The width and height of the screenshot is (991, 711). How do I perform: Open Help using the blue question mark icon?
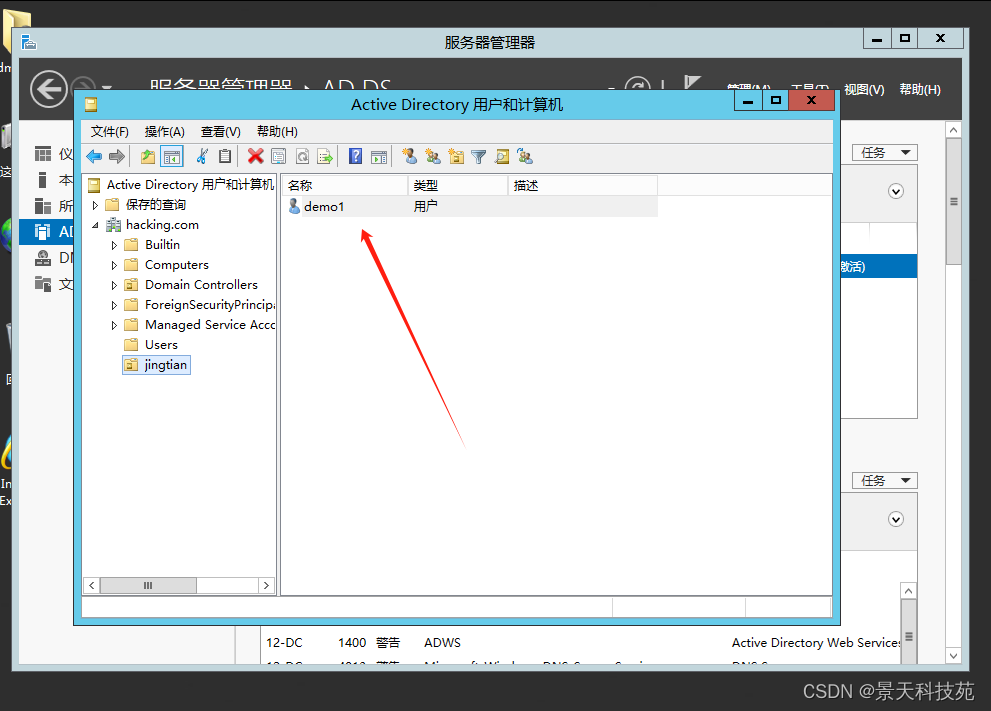point(355,156)
